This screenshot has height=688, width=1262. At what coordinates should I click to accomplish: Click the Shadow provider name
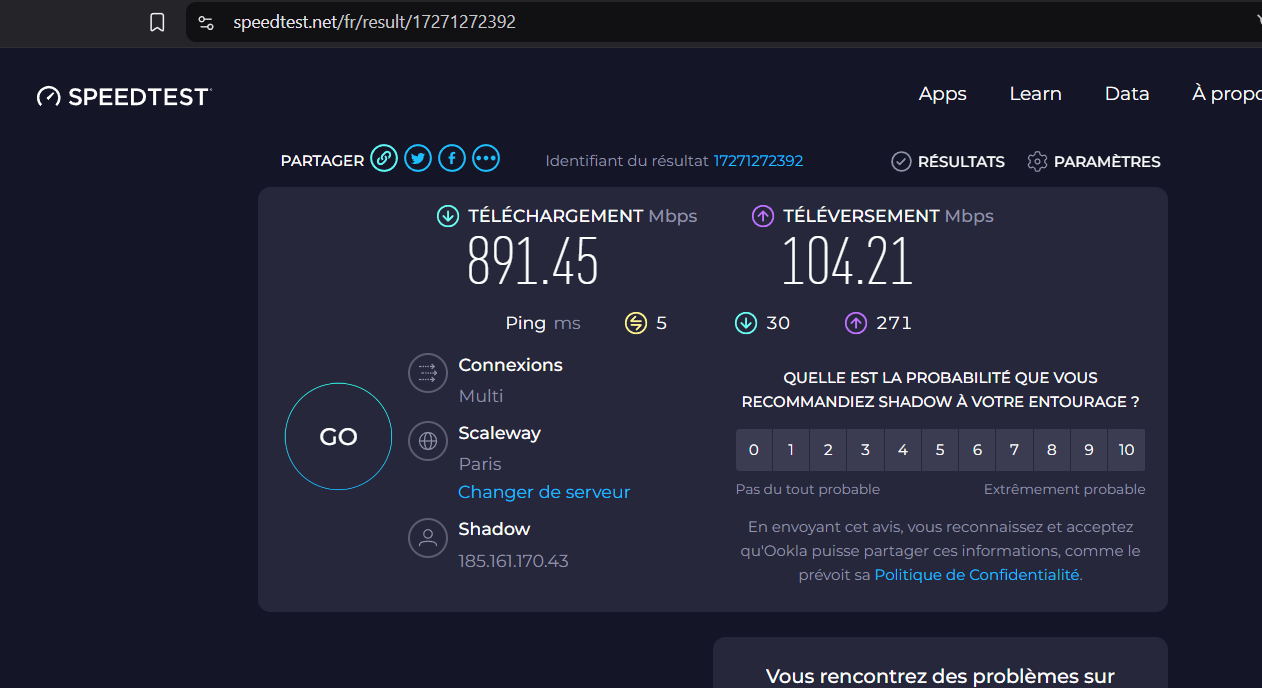pyautogui.click(x=494, y=529)
